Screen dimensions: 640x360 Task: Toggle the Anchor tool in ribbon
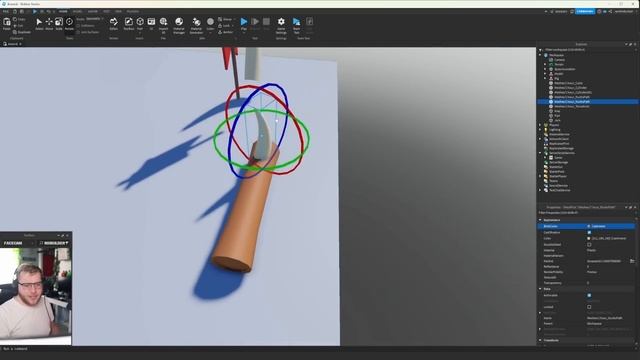point(225,32)
